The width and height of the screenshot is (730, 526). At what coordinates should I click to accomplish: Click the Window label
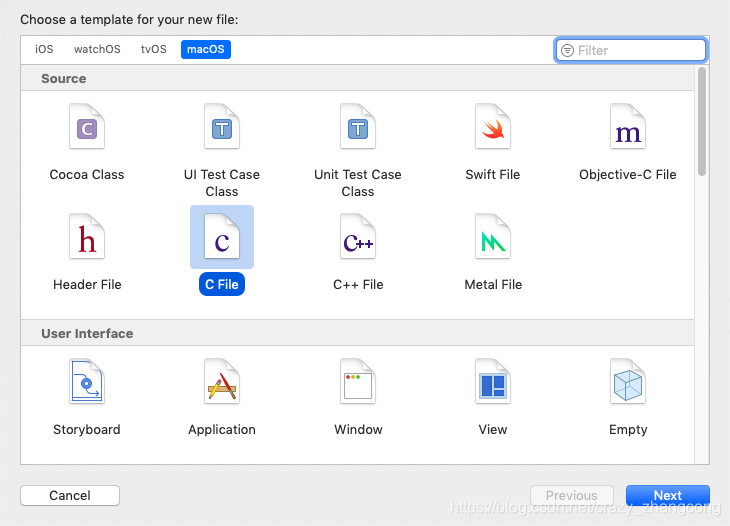tap(358, 429)
